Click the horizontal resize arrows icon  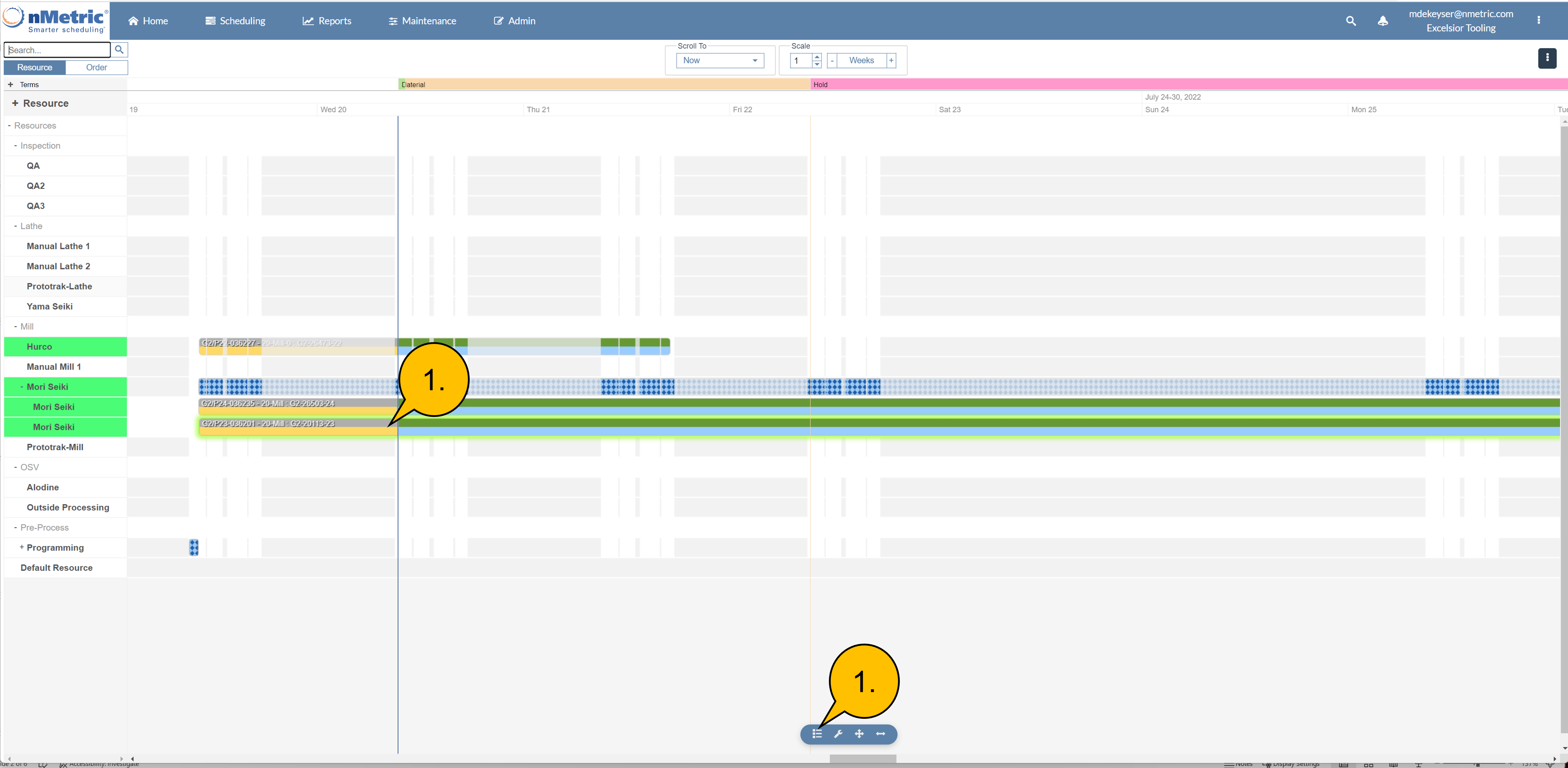click(x=880, y=734)
